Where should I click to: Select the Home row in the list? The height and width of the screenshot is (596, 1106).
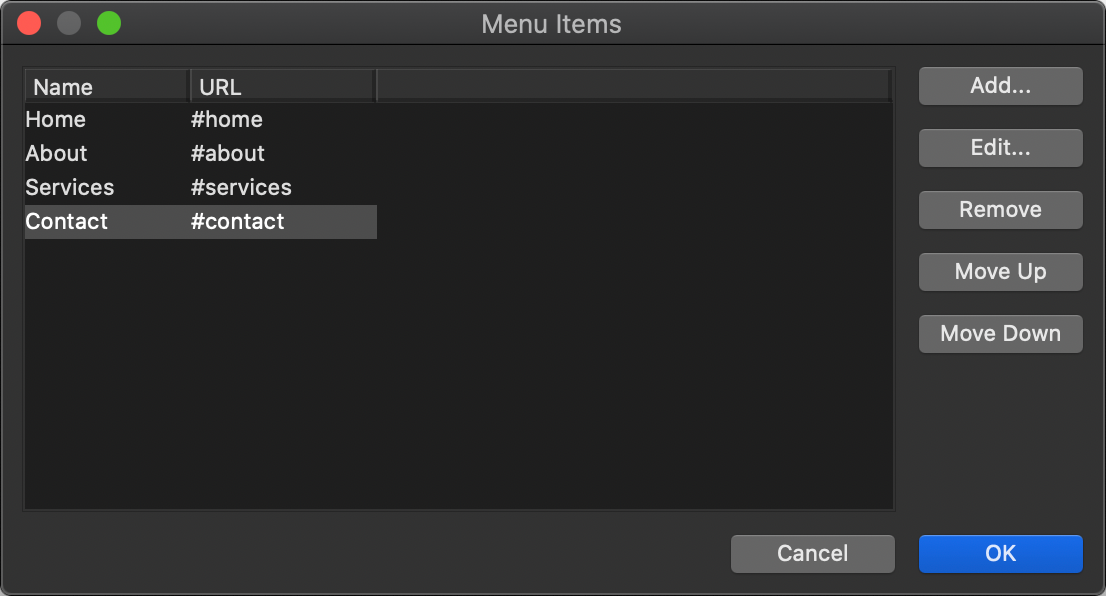pyautogui.click(x=56, y=120)
